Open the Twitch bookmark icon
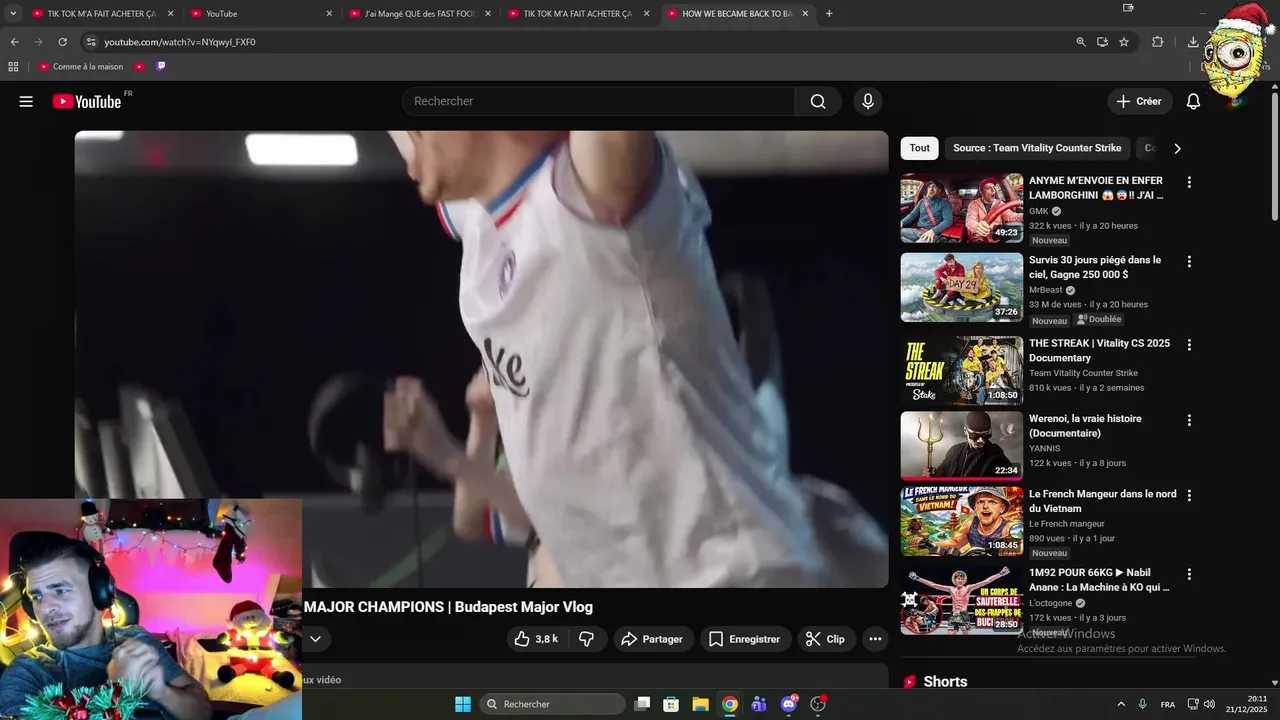 click(x=161, y=67)
